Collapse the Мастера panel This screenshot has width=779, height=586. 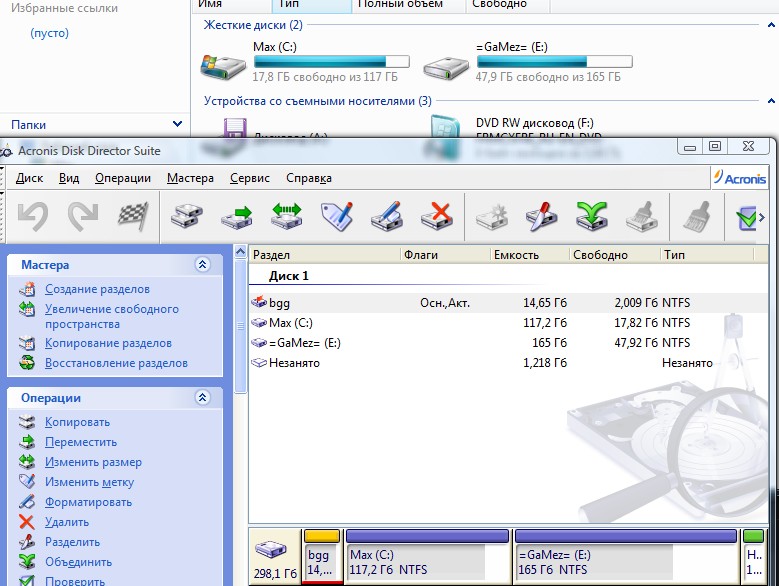(x=203, y=265)
